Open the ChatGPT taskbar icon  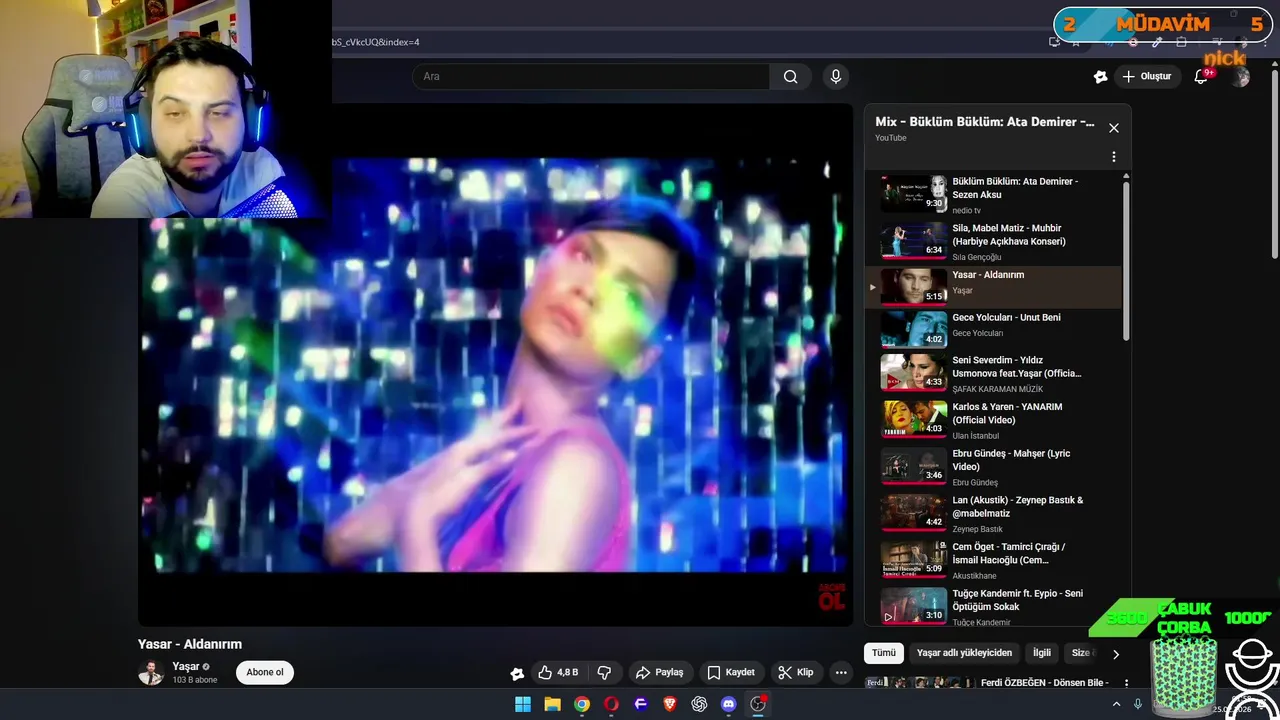(699, 704)
